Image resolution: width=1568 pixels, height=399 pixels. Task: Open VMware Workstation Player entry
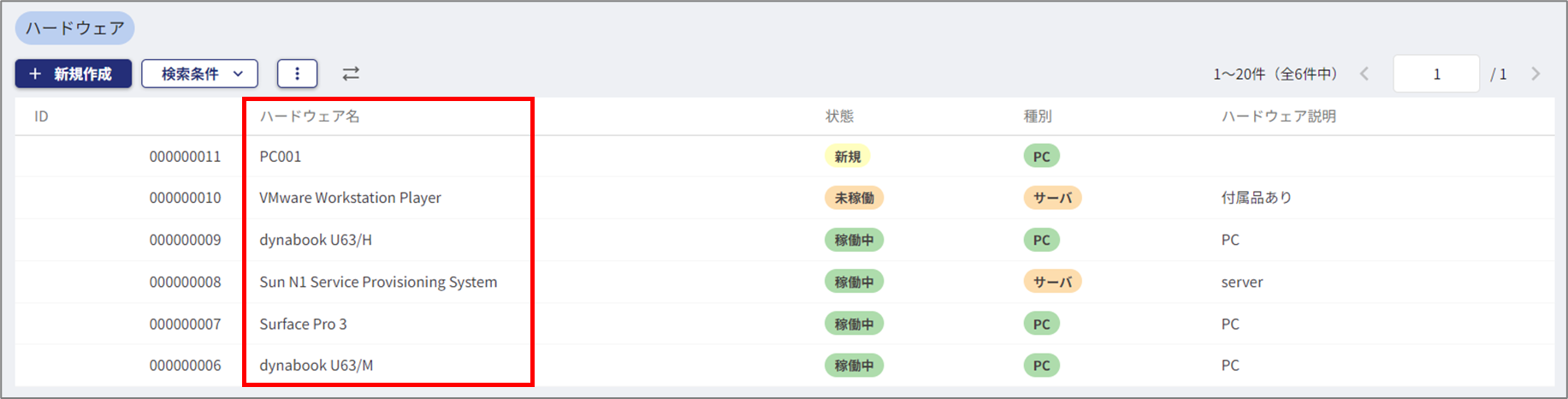[x=350, y=198]
